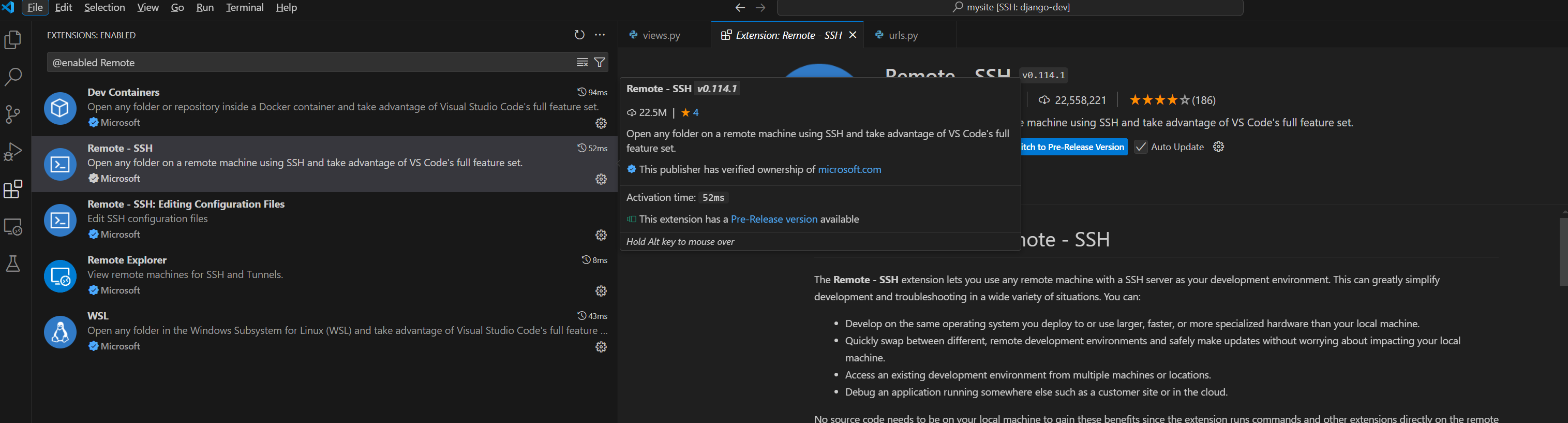Click activation time 8ms of Remote Explorer
Image resolution: width=1568 pixels, height=423 pixels.
(x=595, y=260)
